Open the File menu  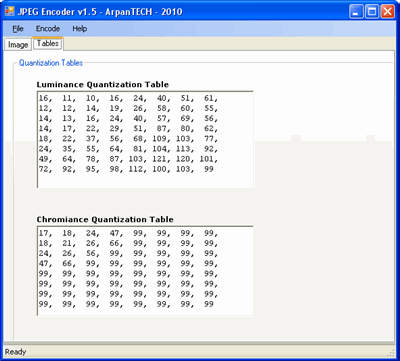click(x=18, y=29)
